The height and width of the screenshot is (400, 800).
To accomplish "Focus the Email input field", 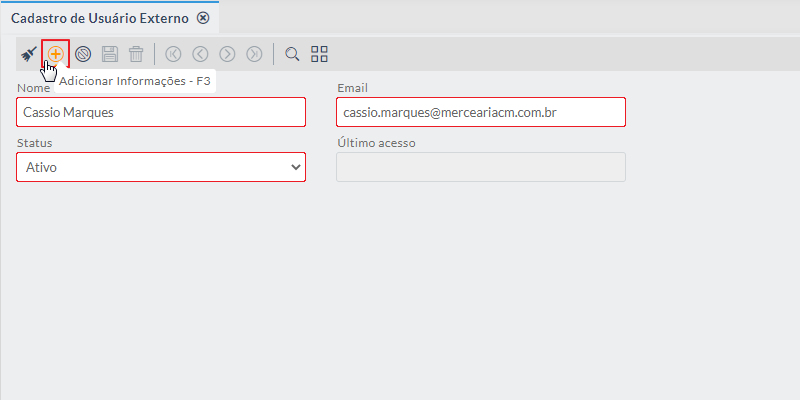I will [481, 112].
